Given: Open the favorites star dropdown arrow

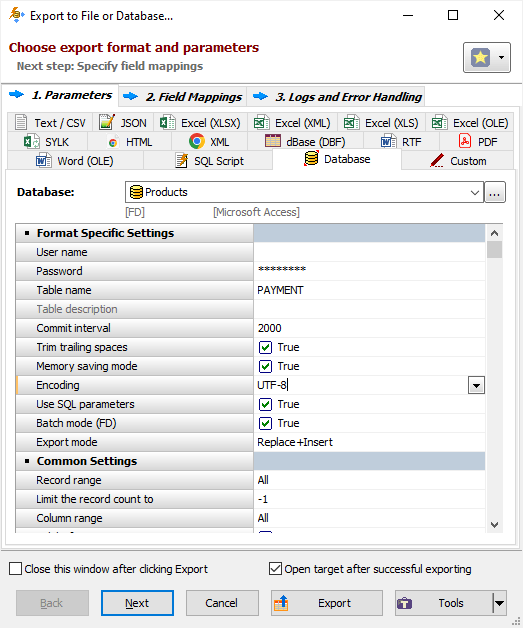Looking at the screenshot, I should [501, 58].
